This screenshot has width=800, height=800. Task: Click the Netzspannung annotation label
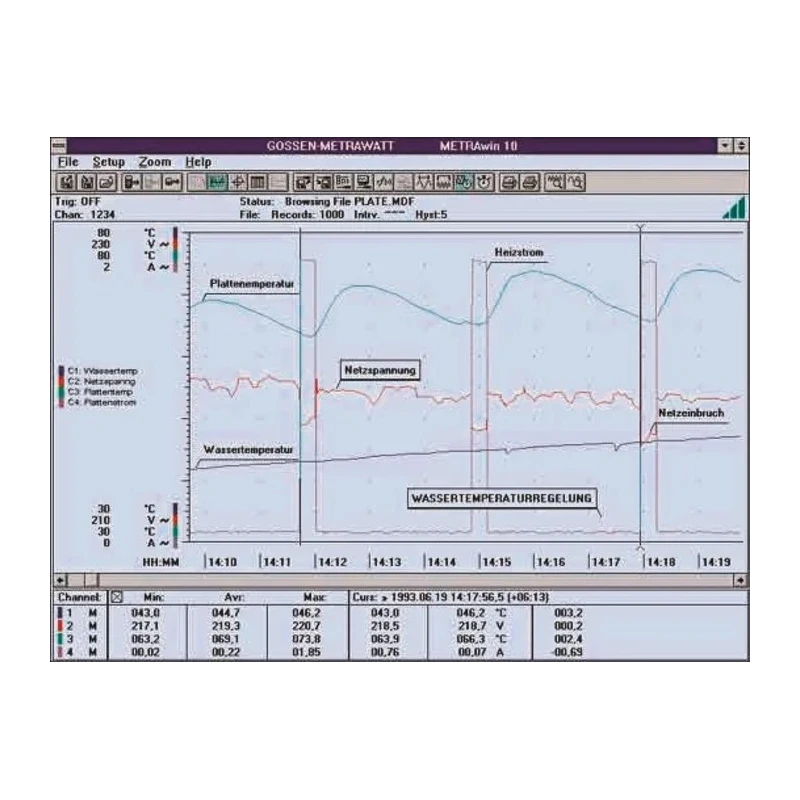coord(380,370)
